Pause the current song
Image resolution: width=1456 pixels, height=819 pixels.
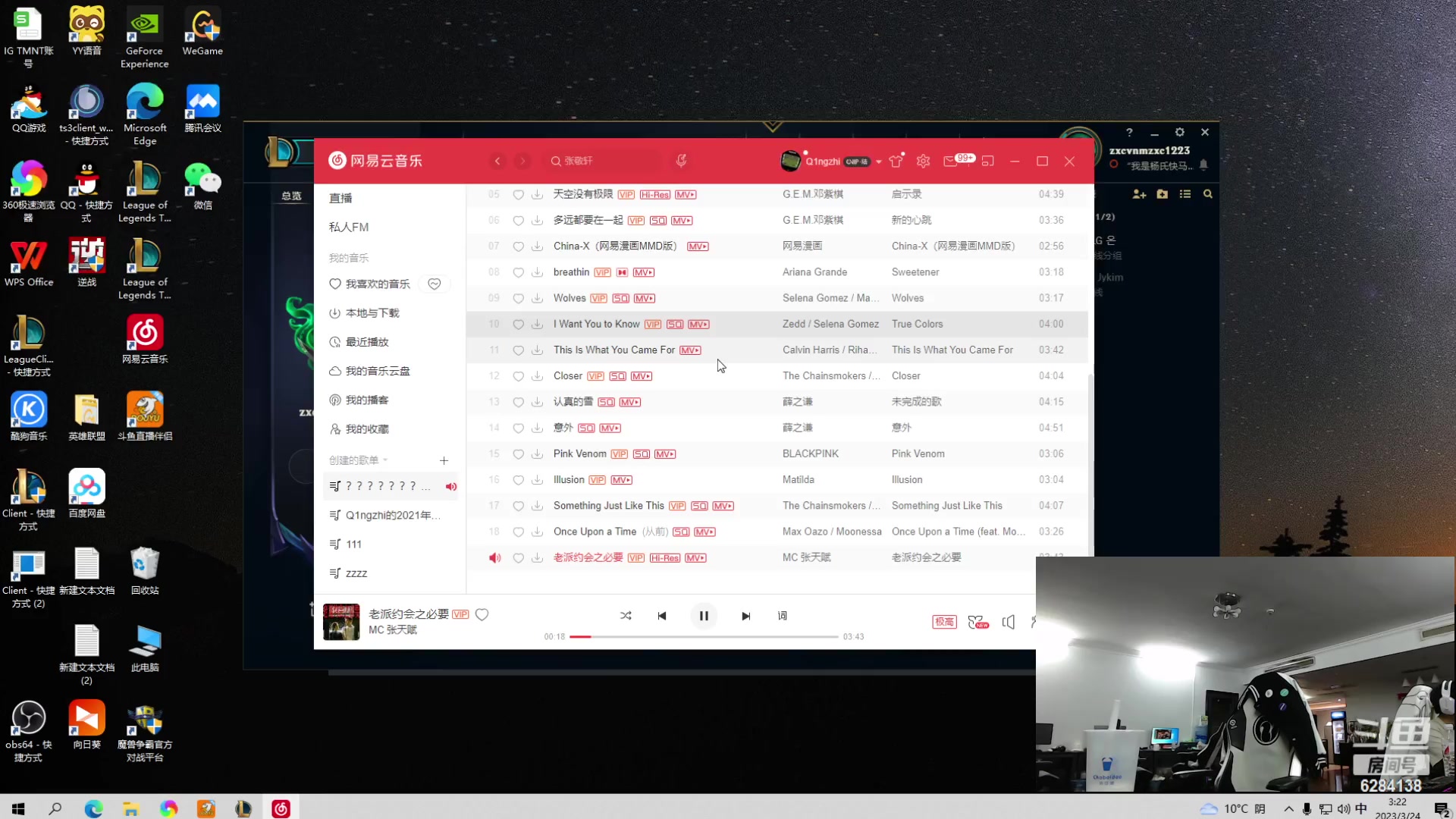point(704,616)
